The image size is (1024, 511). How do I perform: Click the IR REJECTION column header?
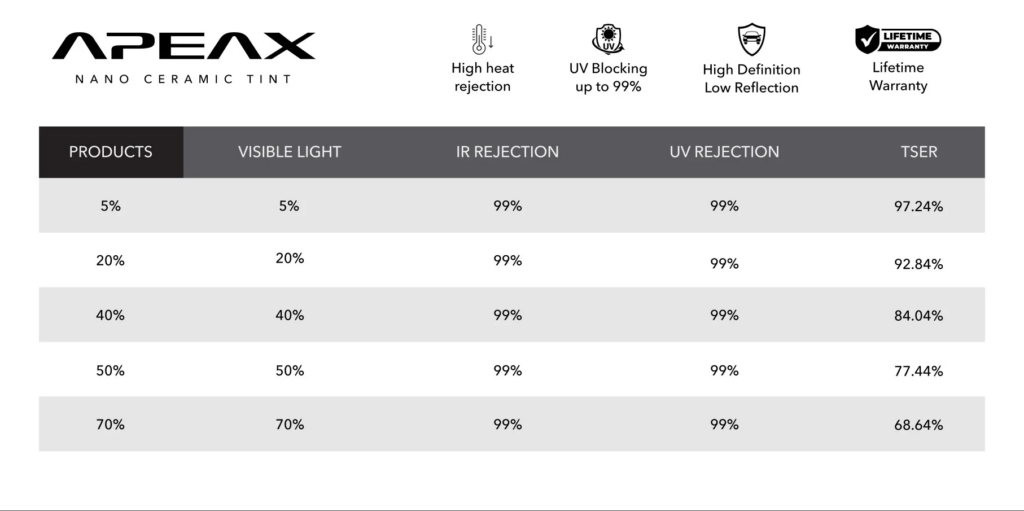click(507, 152)
